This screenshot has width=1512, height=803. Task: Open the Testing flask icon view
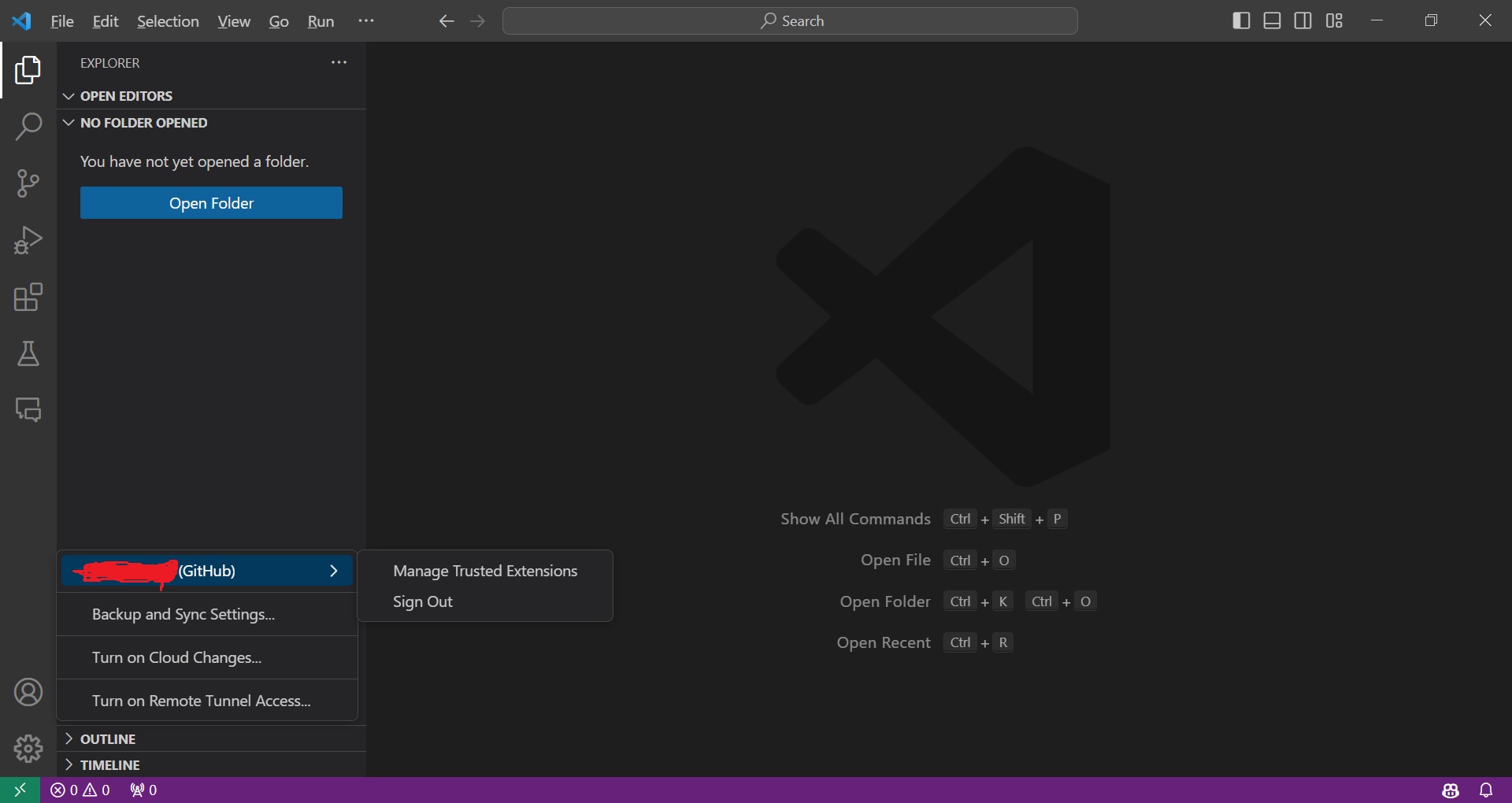28,353
